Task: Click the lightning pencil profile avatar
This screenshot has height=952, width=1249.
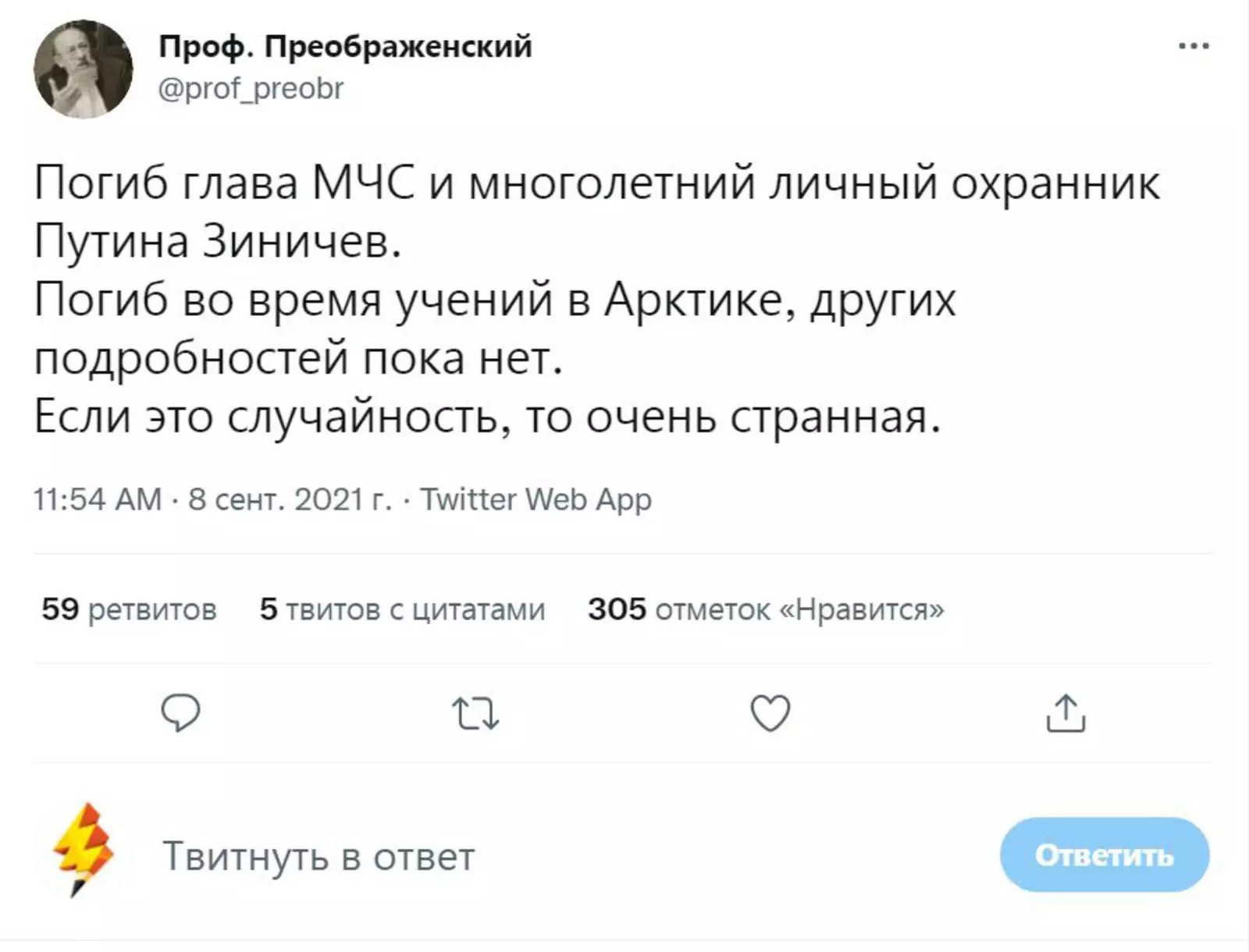Action: [x=84, y=849]
